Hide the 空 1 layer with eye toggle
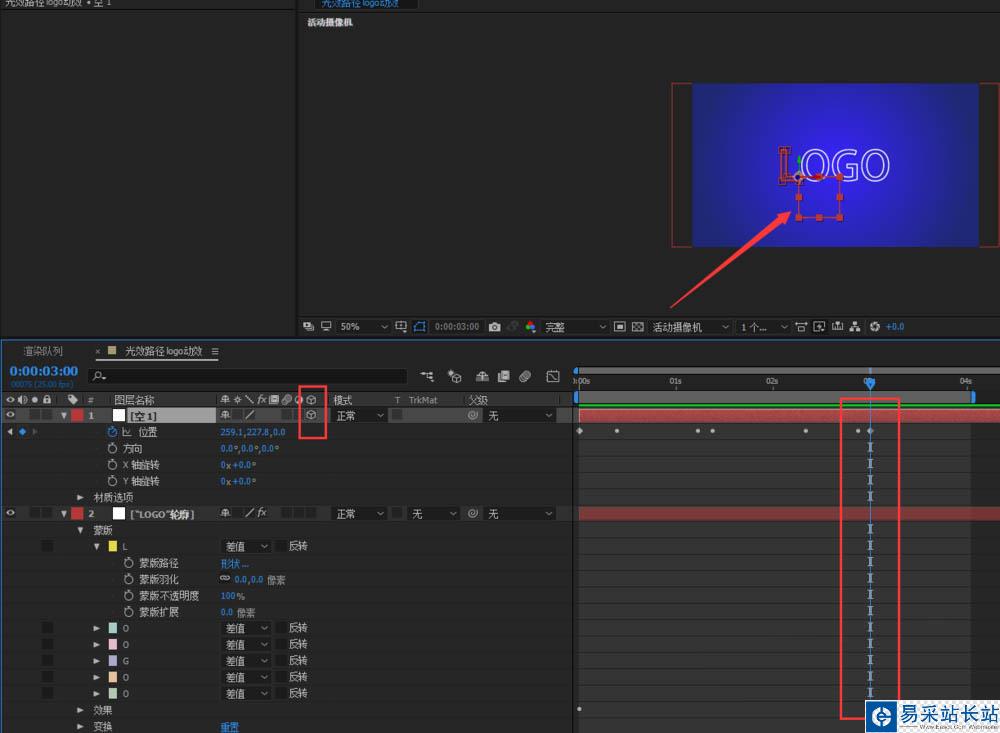Viewport: 1000px width, 733px height. (x=10, y=415)
